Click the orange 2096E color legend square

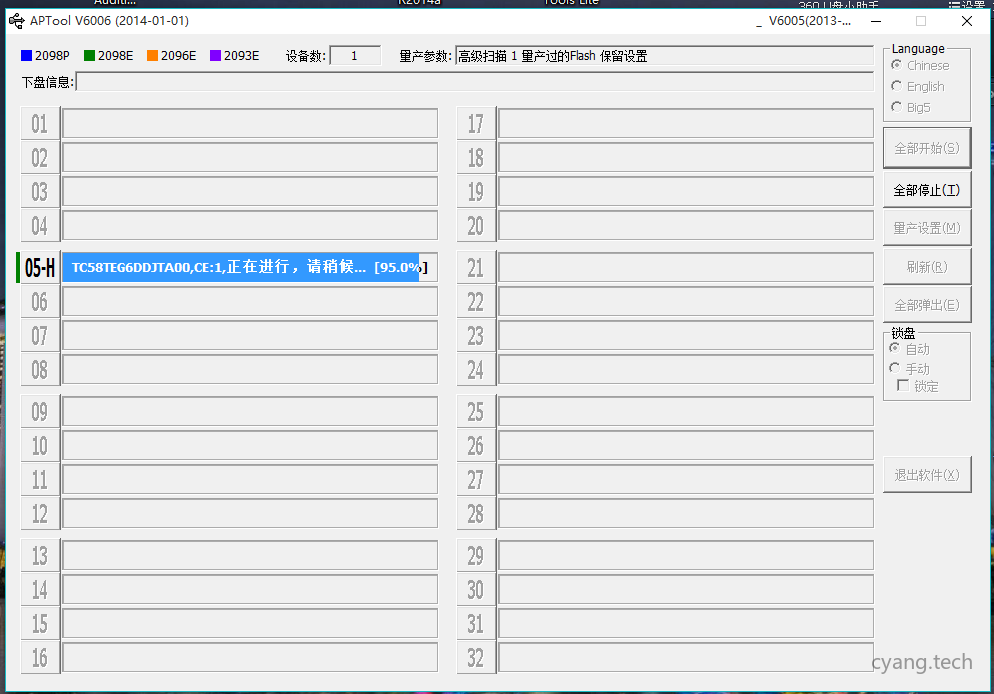(x=152, y=56)
